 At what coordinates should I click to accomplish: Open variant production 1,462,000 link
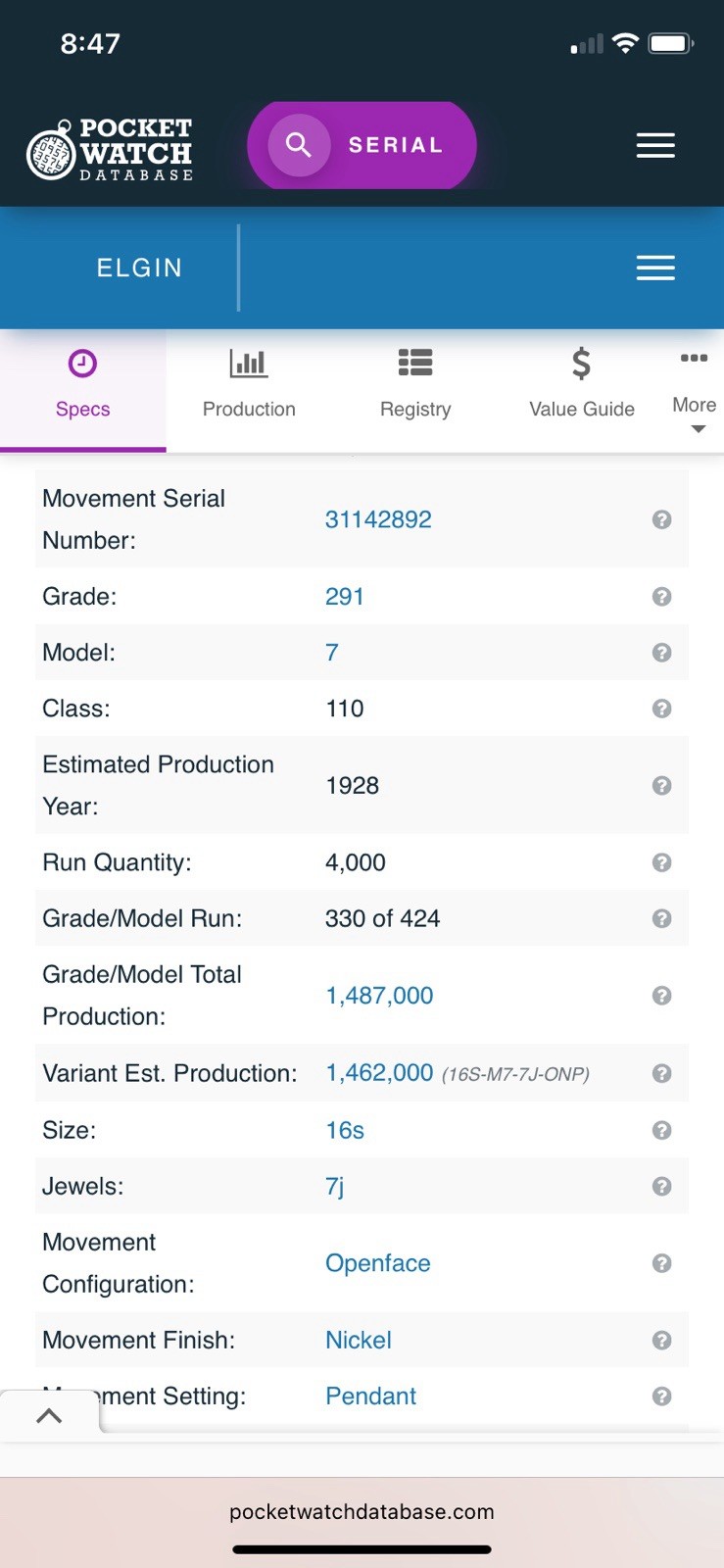pos(379,1073)
